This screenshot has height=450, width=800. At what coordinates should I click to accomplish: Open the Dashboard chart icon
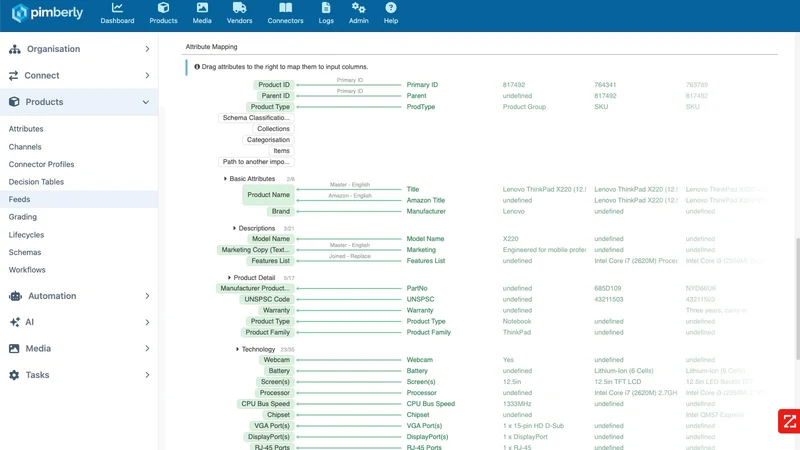coord(117,8)
